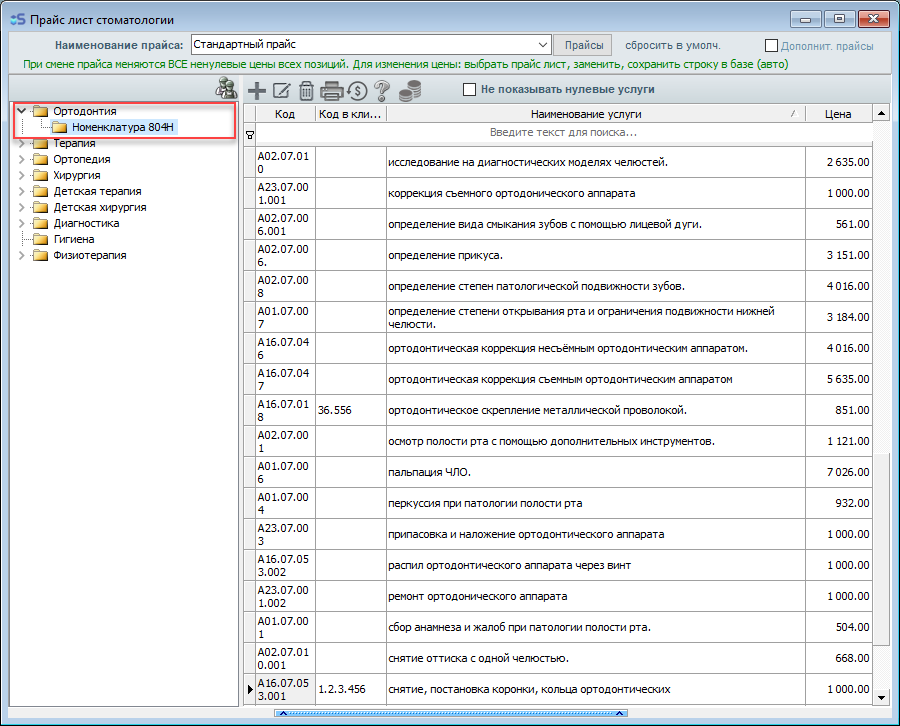Sort by the 'Цена' column header
900x726 pixels.
838,114
